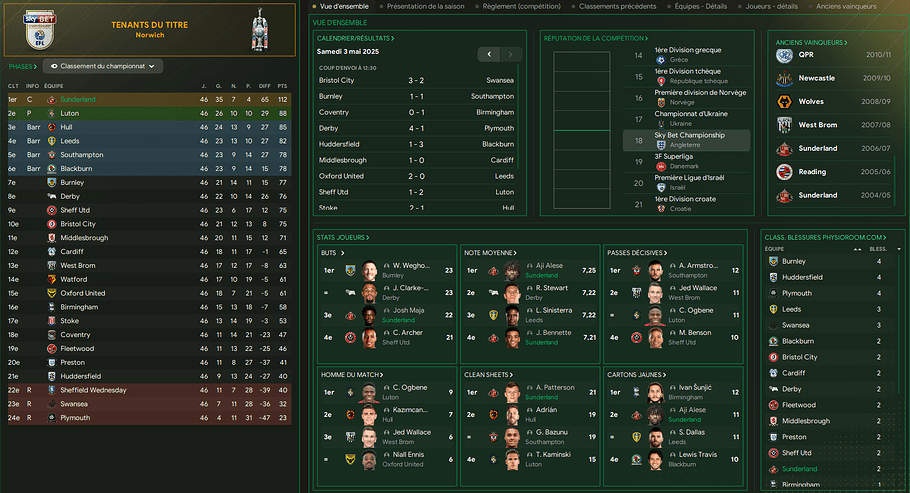Click the Newcastle badge in Anciens vainqueurs

(x=784, y=78)
